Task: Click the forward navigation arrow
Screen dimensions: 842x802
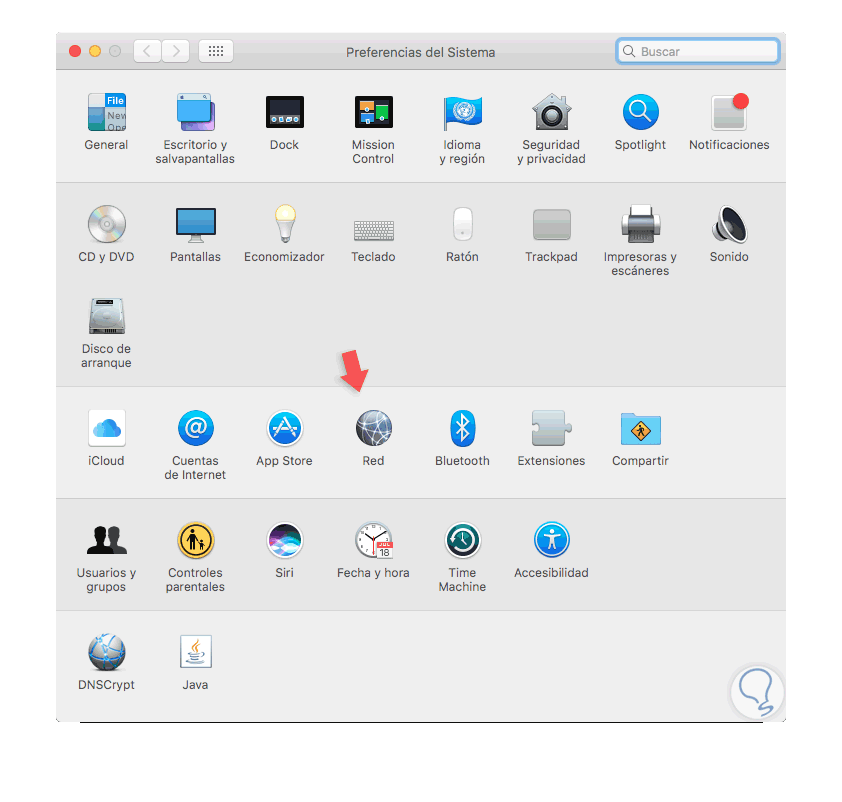Action: 176,52
